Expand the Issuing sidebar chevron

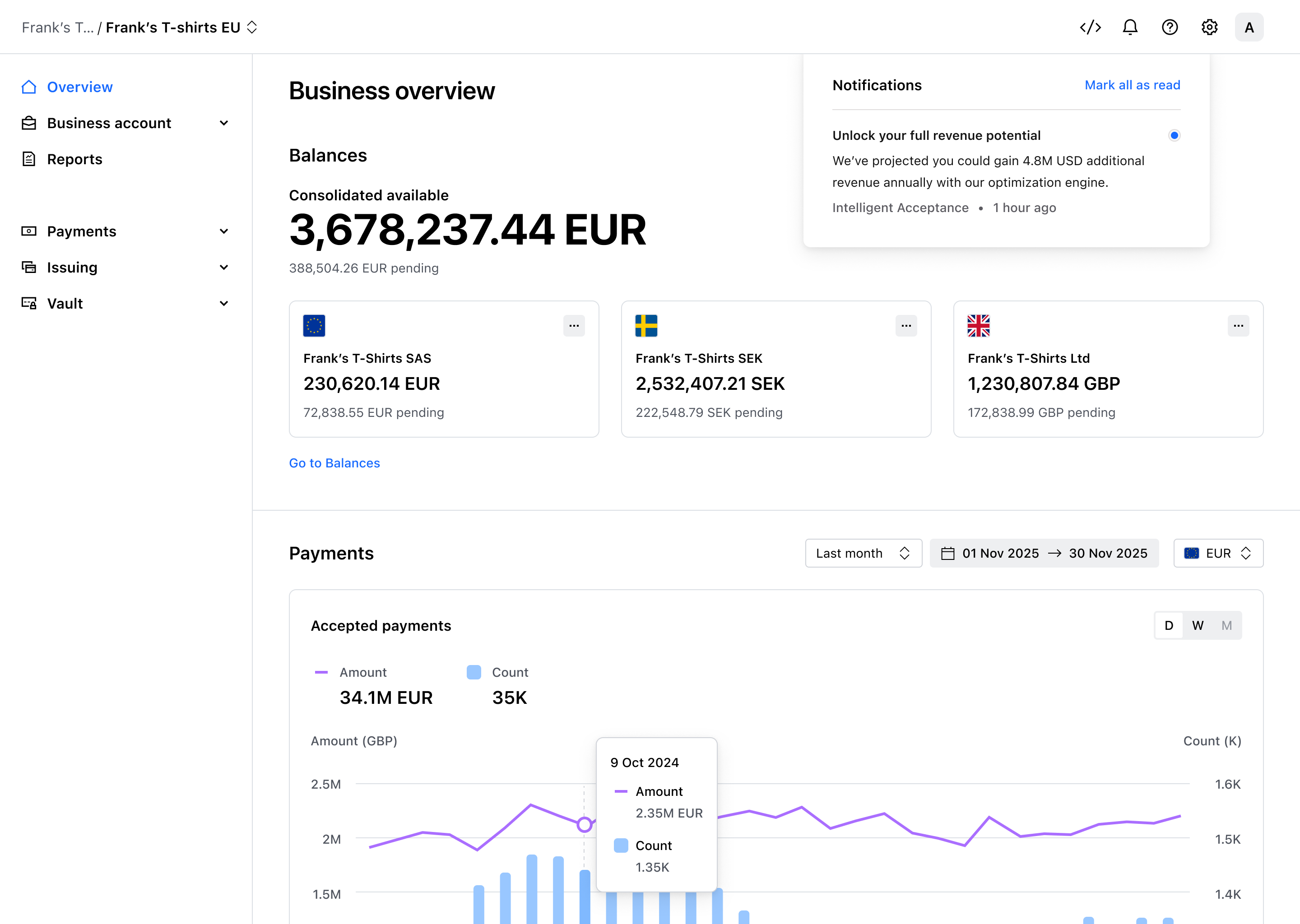224,268
